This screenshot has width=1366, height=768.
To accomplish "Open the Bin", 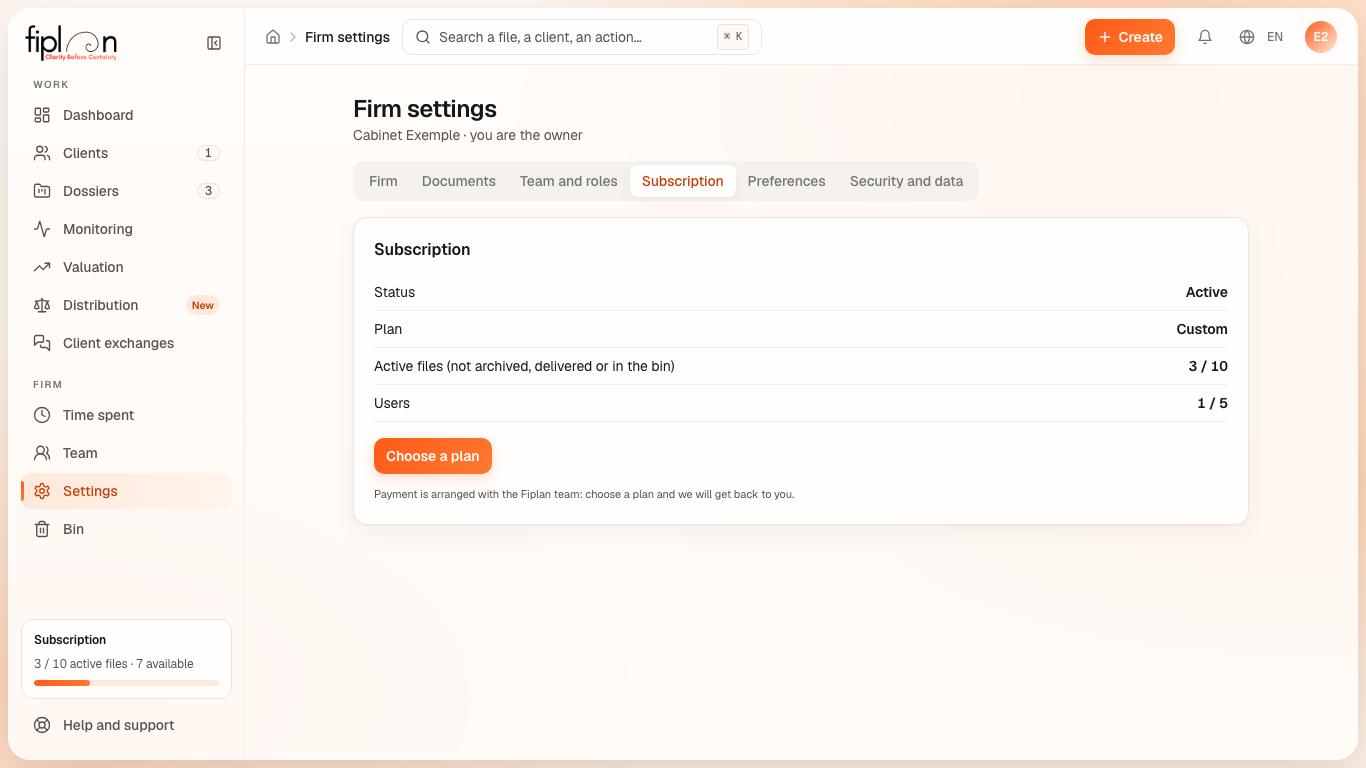I will tap(126, 529).
